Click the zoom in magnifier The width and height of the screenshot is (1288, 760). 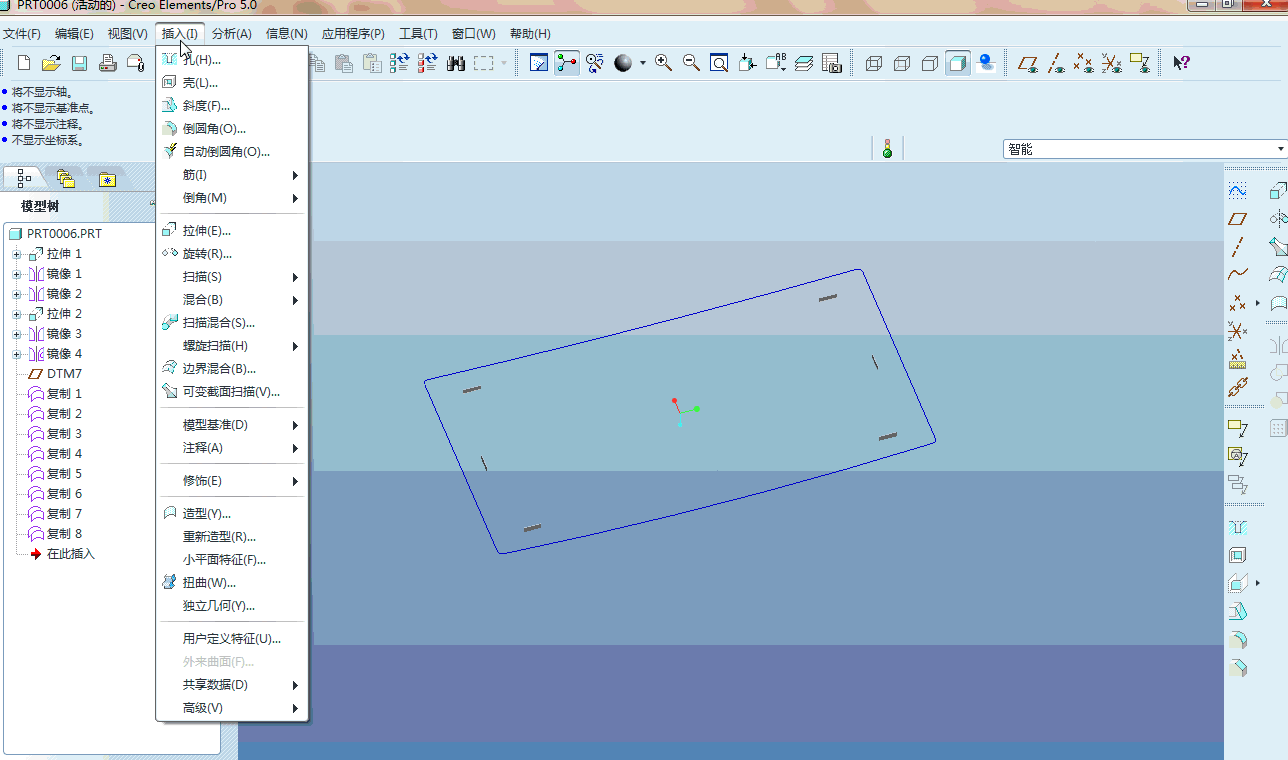click(x=663, y=63)
